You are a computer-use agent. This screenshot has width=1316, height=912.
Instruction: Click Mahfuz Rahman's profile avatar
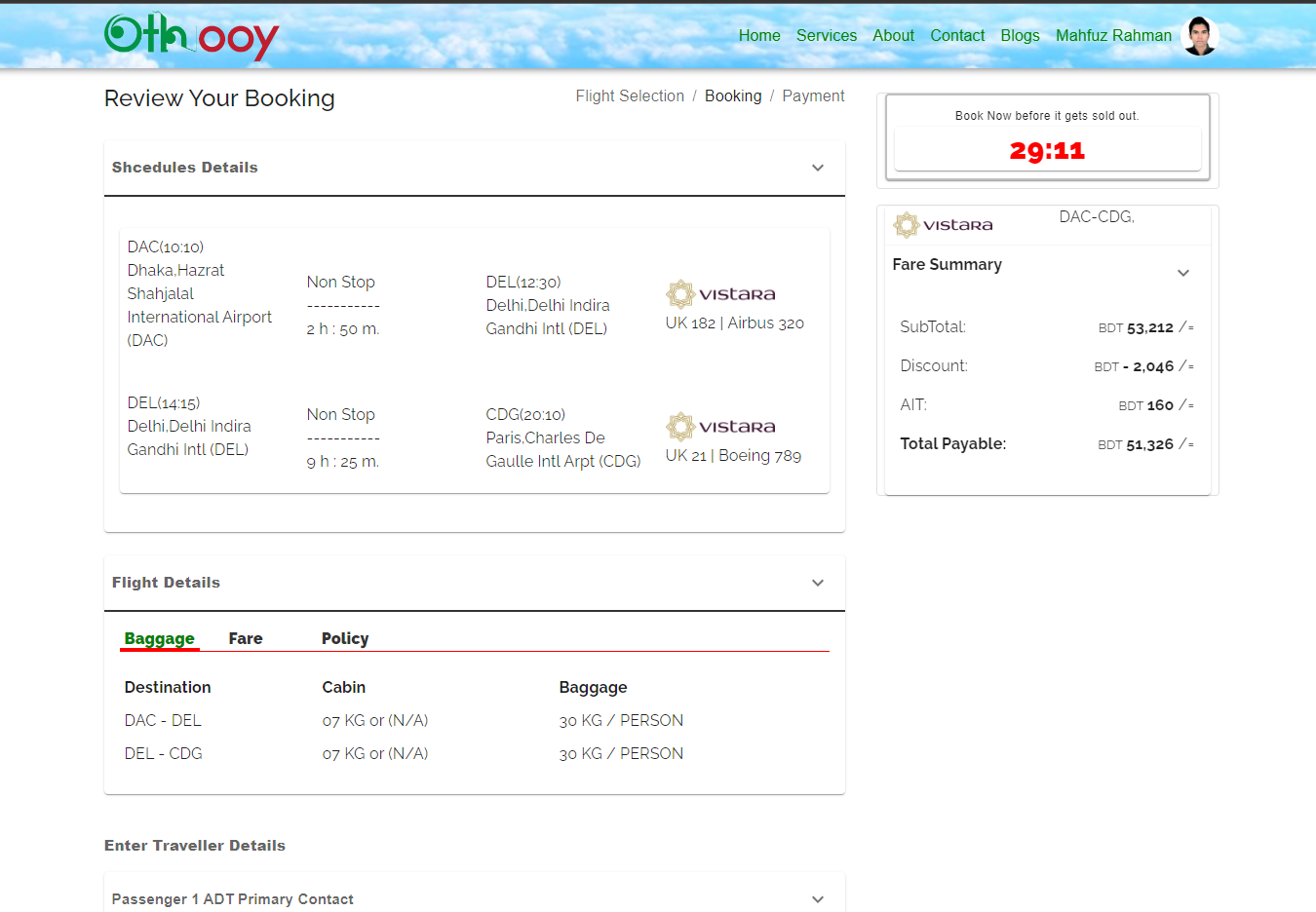pos(1199,36)
